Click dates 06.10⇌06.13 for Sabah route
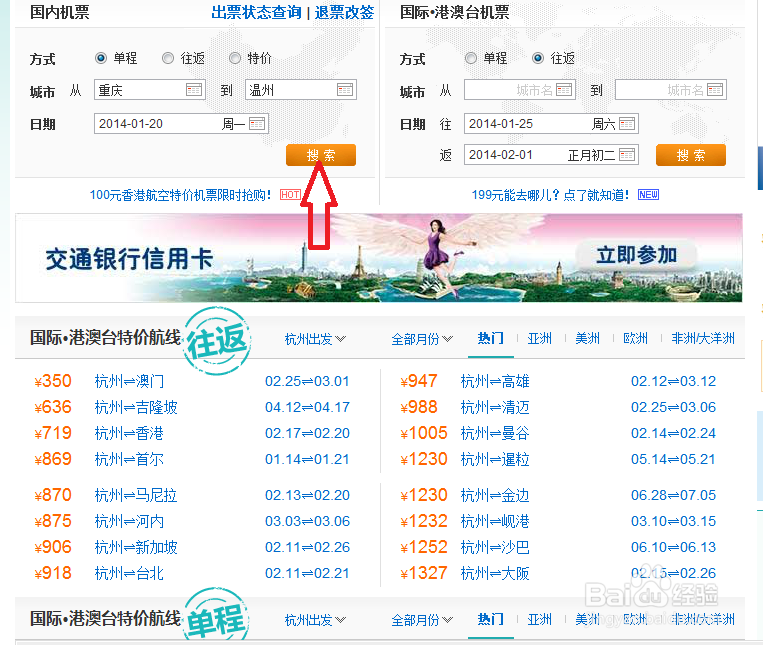This screenshot has height=645, width=763. (673, 547)
